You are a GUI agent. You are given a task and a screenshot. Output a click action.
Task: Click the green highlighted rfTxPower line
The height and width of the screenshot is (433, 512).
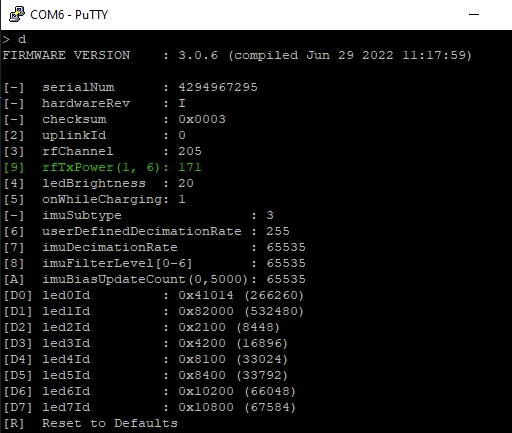coord(102,167)
